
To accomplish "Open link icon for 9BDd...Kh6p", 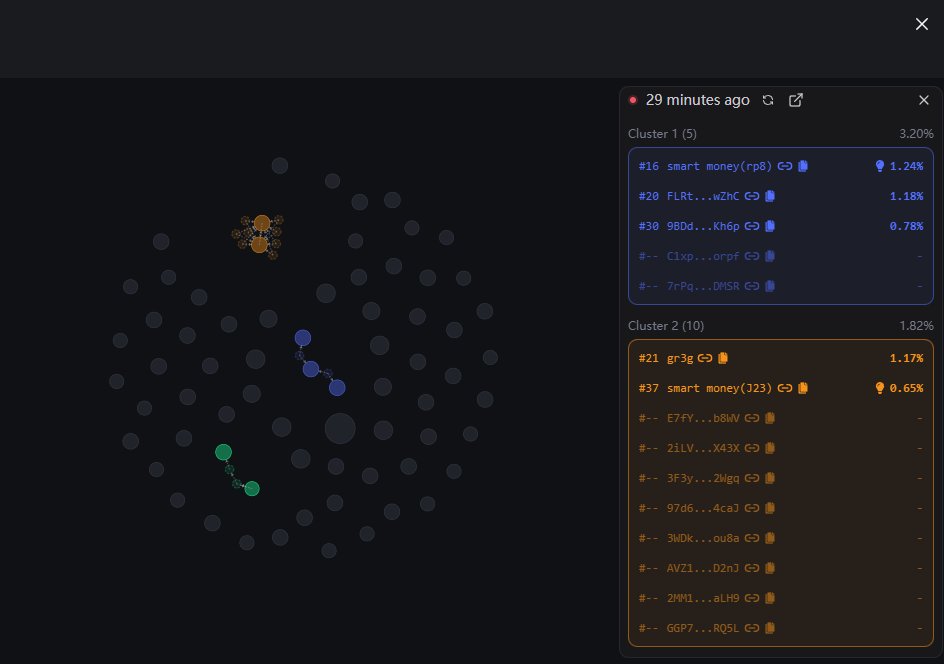I will tap(751, 226).
